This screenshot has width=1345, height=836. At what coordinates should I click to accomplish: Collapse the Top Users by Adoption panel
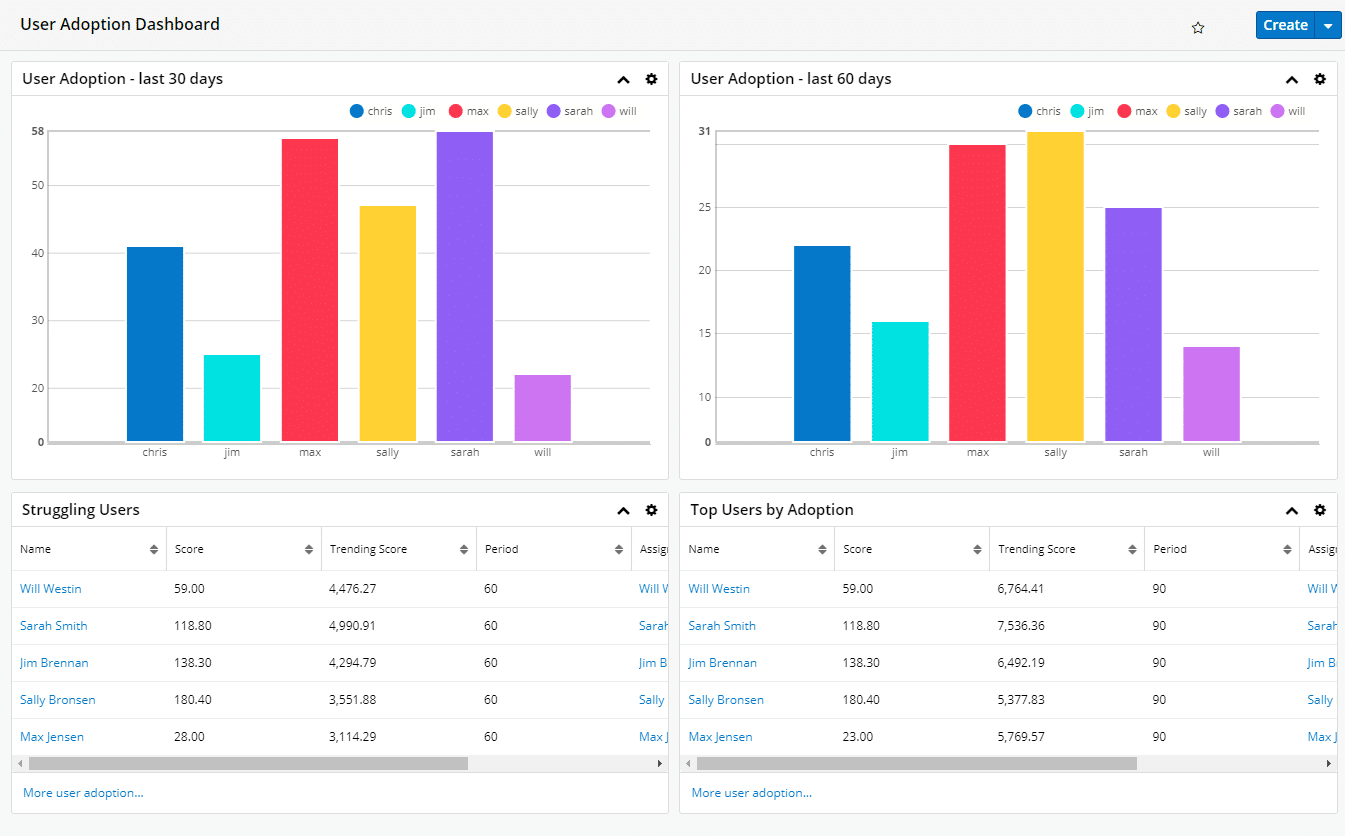pos(1291,511)
